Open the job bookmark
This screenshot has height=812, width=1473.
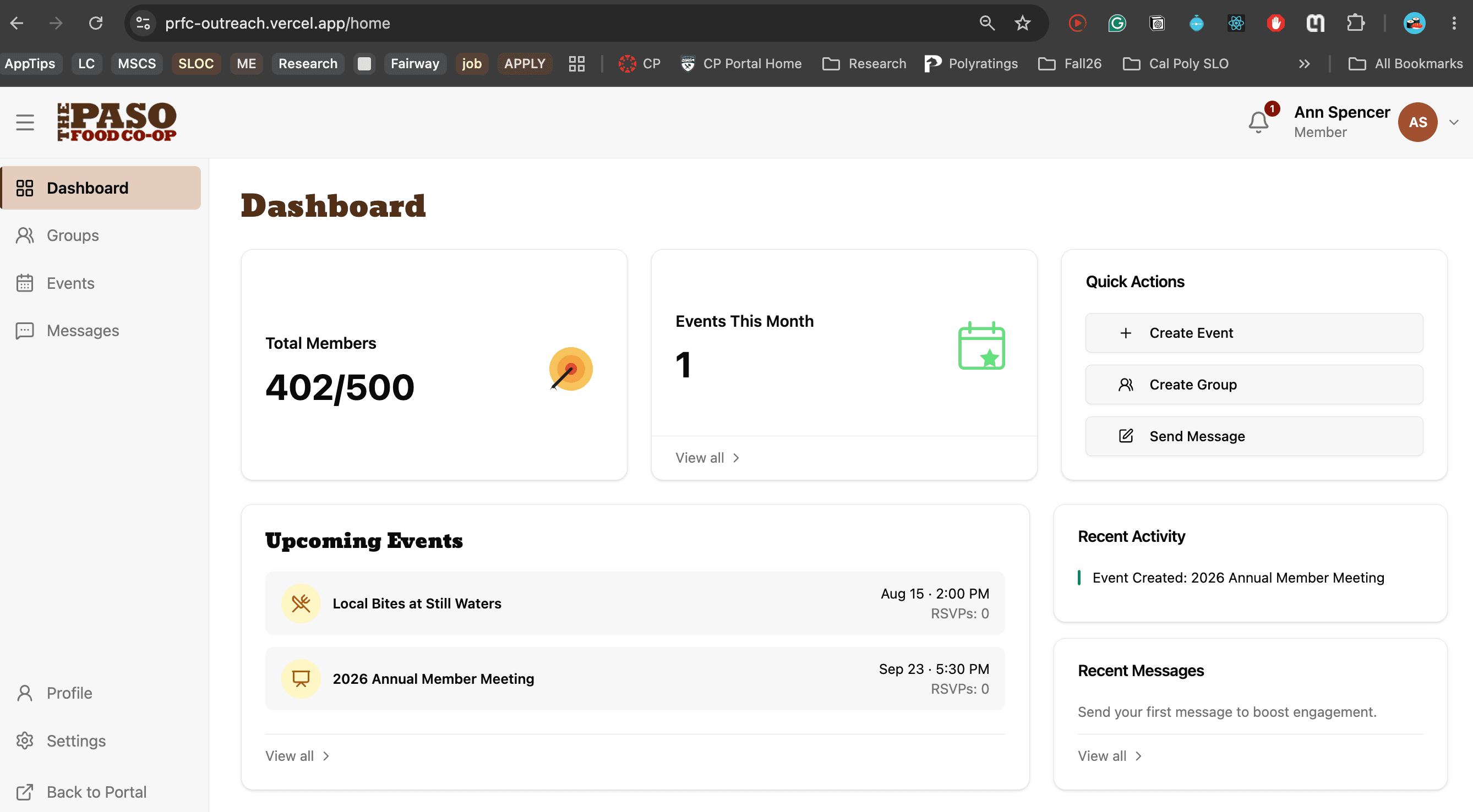472,63
